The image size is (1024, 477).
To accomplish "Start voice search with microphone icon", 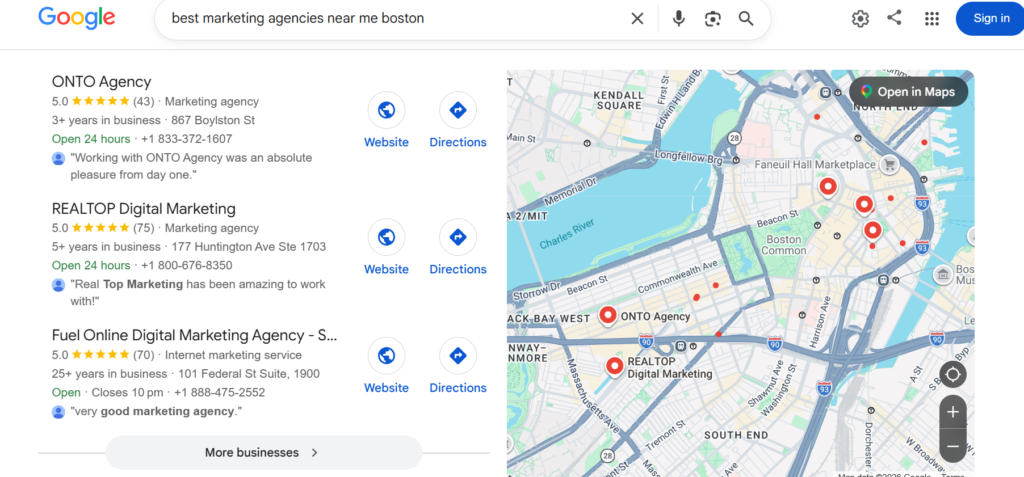I will click(679, 18).
